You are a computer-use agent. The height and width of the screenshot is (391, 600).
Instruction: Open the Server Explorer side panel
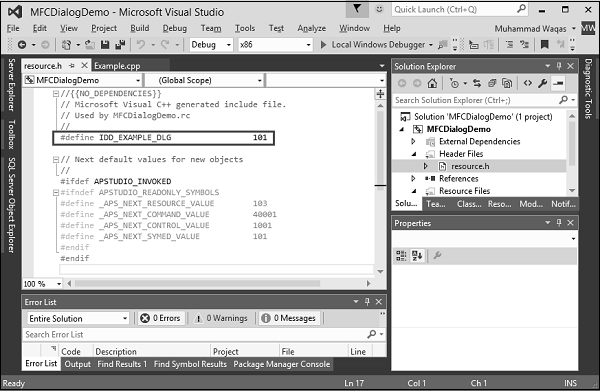[11, 85]
